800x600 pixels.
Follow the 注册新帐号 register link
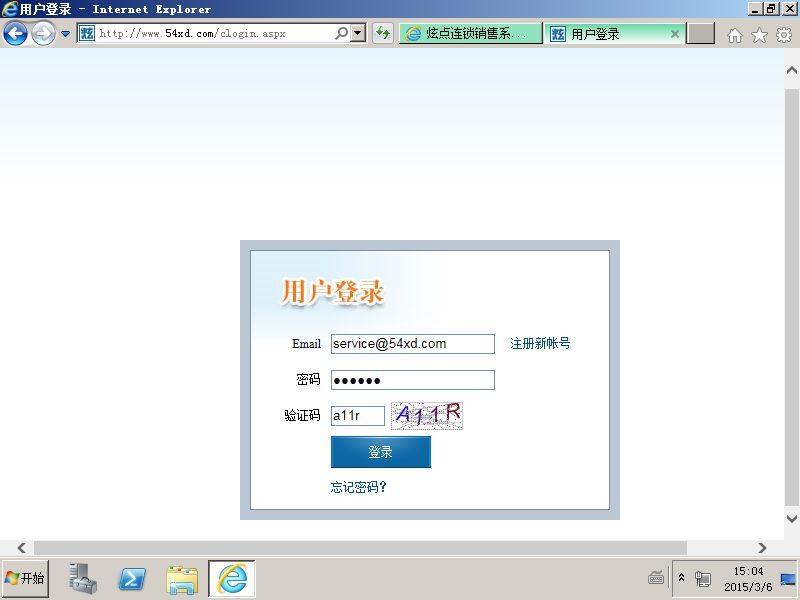[x=540, y=343]
